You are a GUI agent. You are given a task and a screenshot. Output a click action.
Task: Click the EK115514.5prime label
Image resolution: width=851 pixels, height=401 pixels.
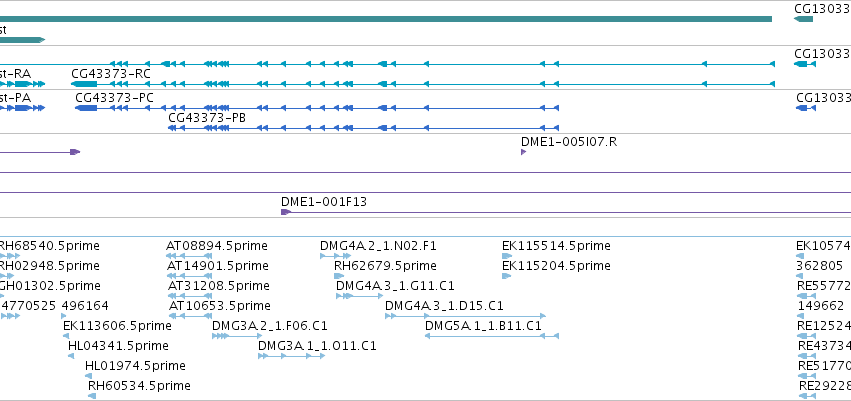pos(556,246)
